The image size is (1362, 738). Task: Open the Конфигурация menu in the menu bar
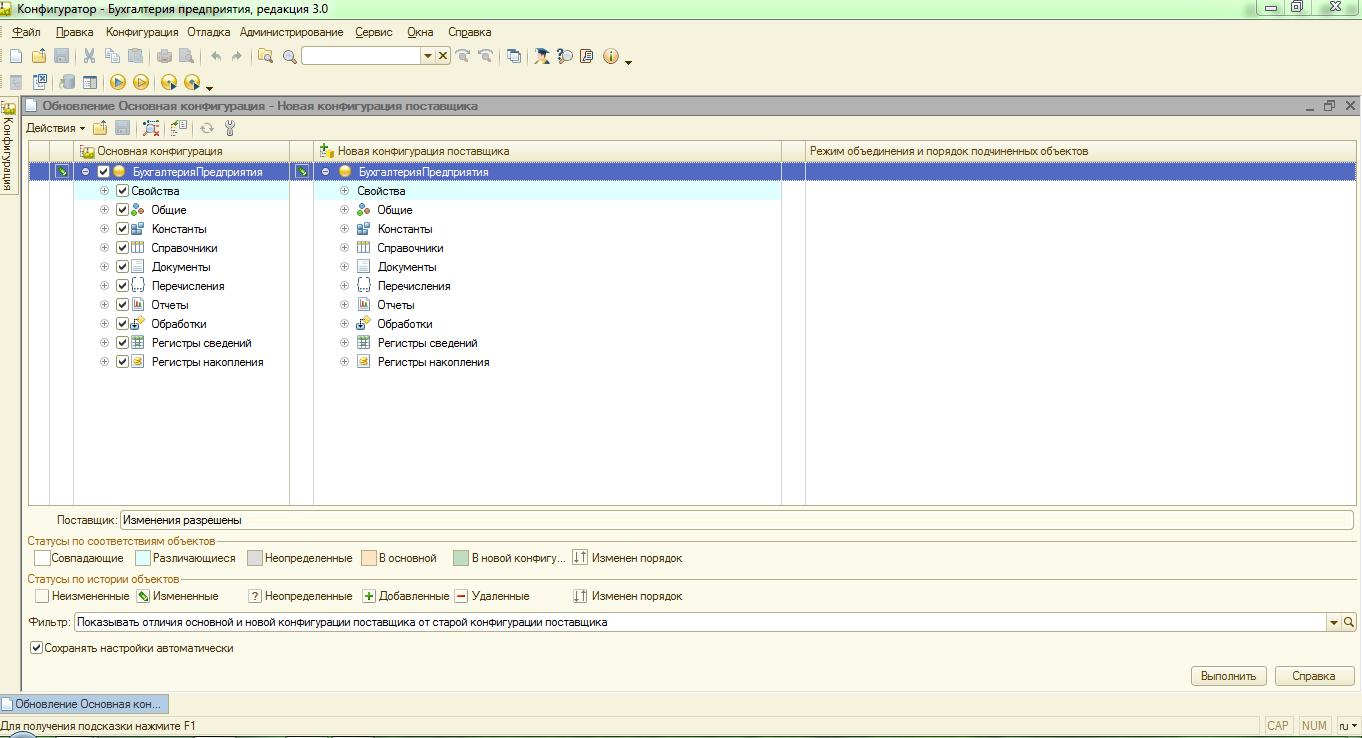coord(142,32)
